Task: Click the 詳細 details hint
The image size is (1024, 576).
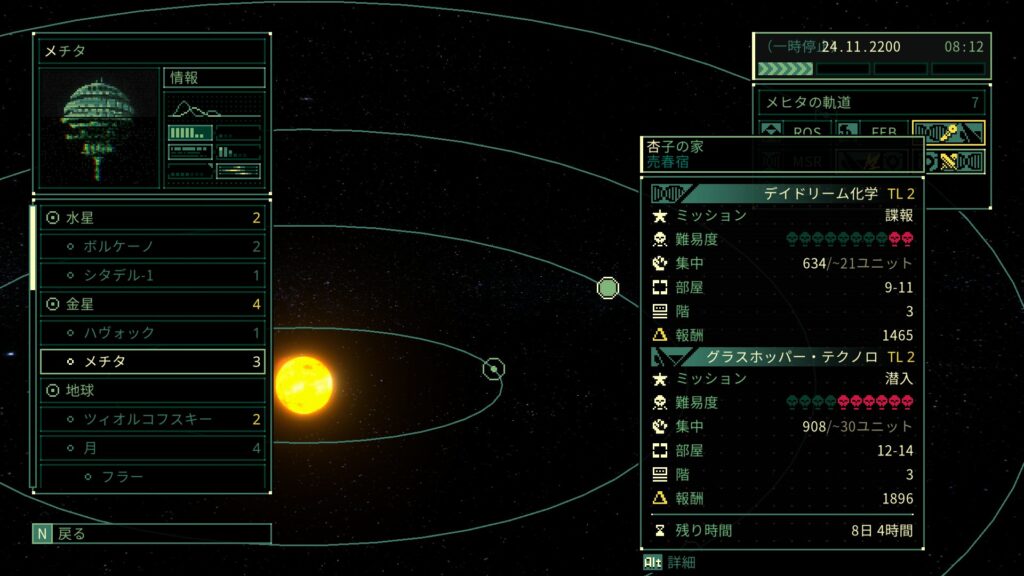Action: coord(681,562)
